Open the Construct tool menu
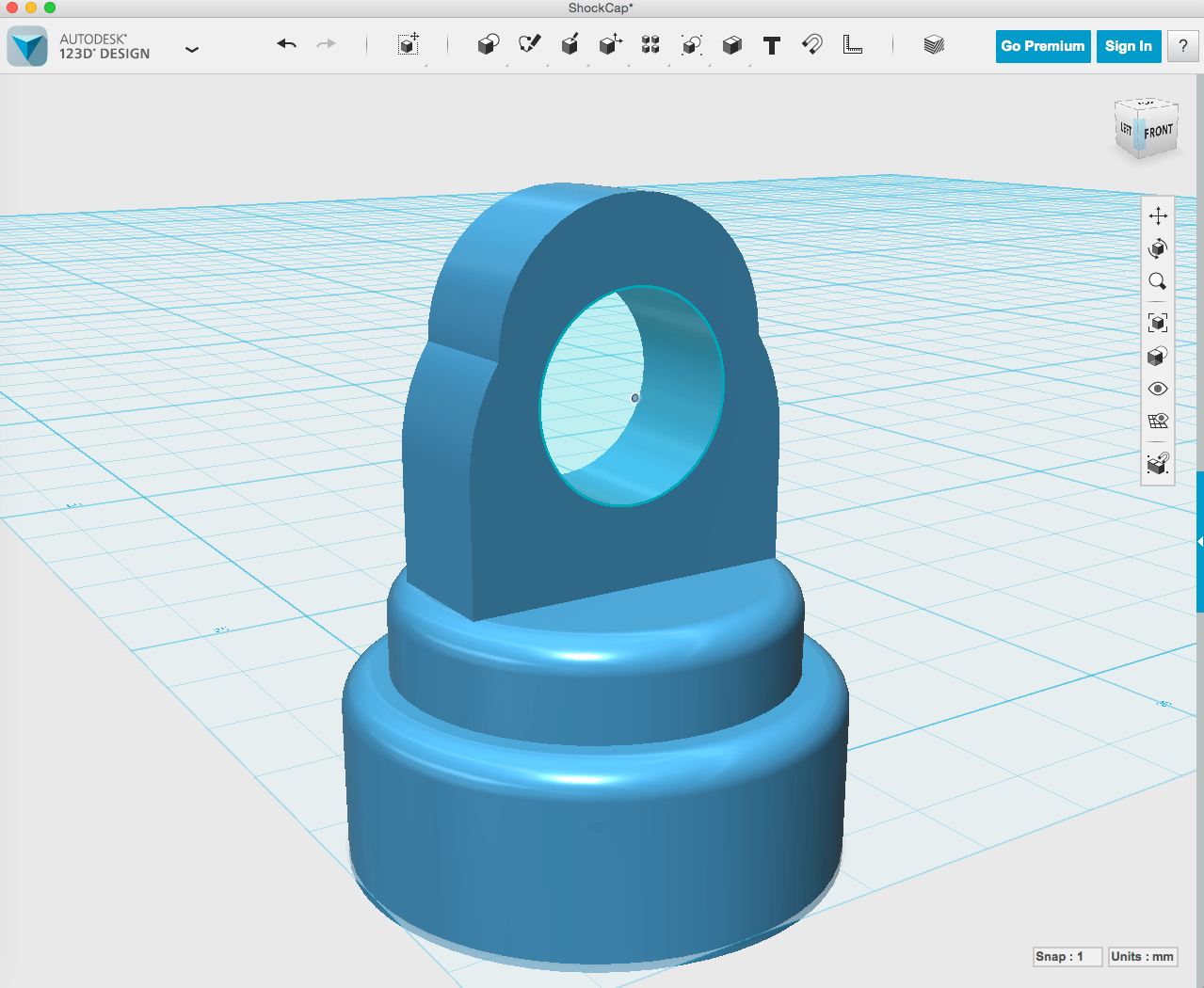The height and width of the screenshot is (988, 1204). pyautogui.click(x=570, y=44)
